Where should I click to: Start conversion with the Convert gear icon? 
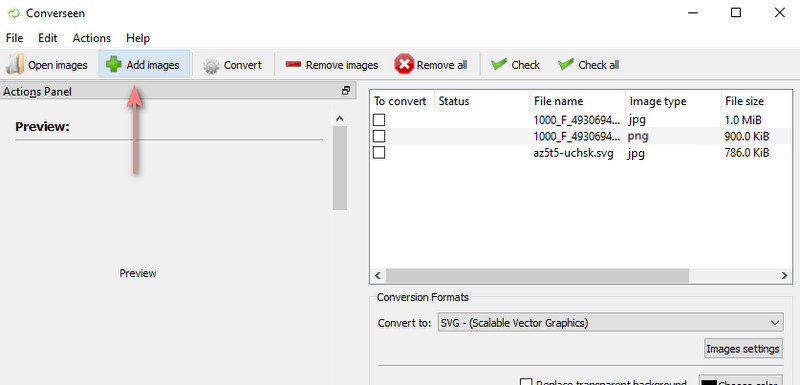coord(211,66)
